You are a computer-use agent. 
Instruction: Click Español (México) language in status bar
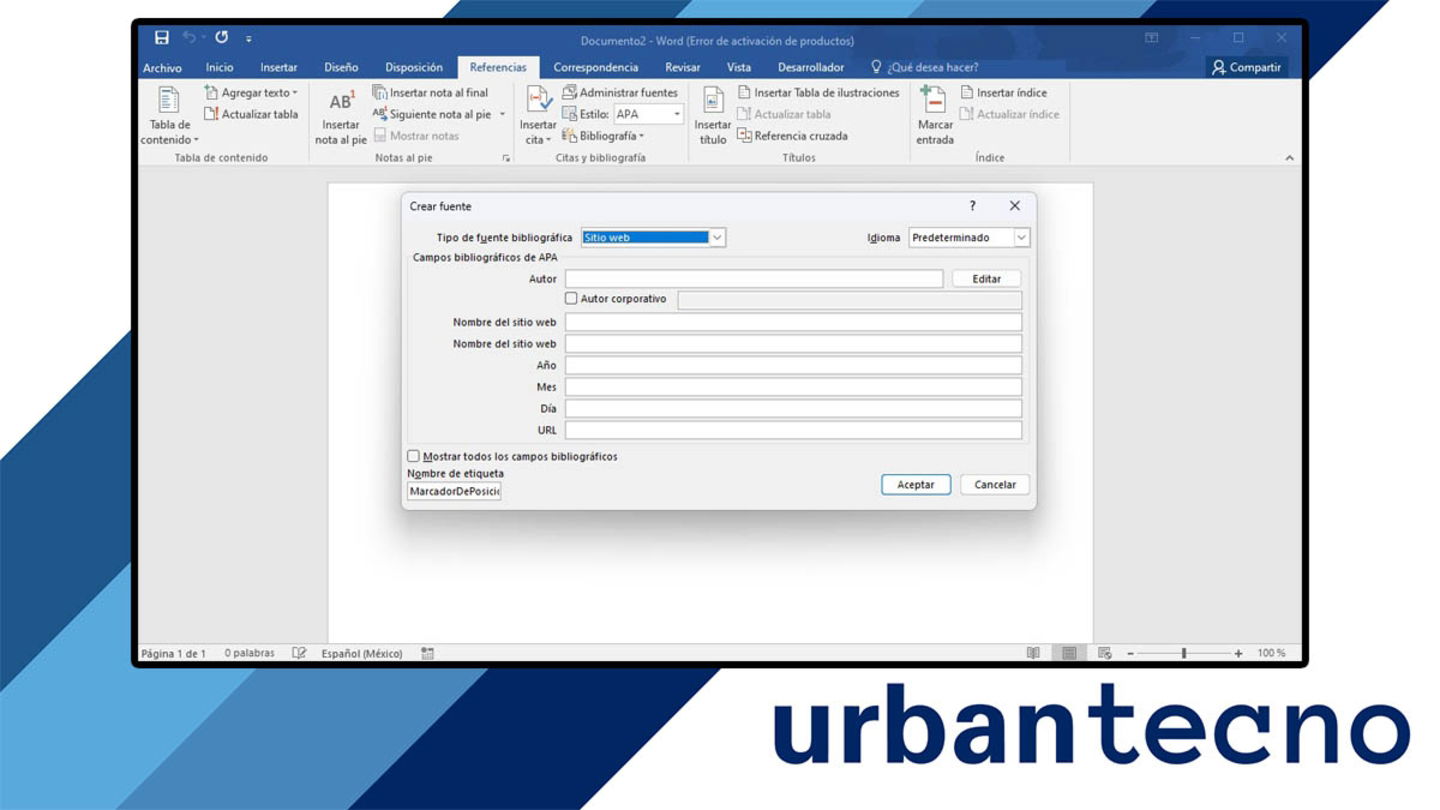[x=362, y=653]
